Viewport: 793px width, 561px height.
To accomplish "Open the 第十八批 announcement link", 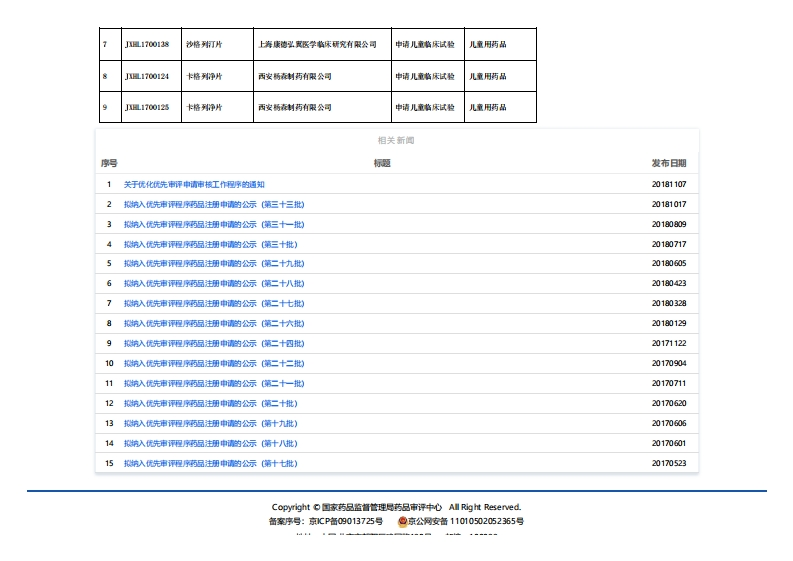I will [x=210, y=444].
